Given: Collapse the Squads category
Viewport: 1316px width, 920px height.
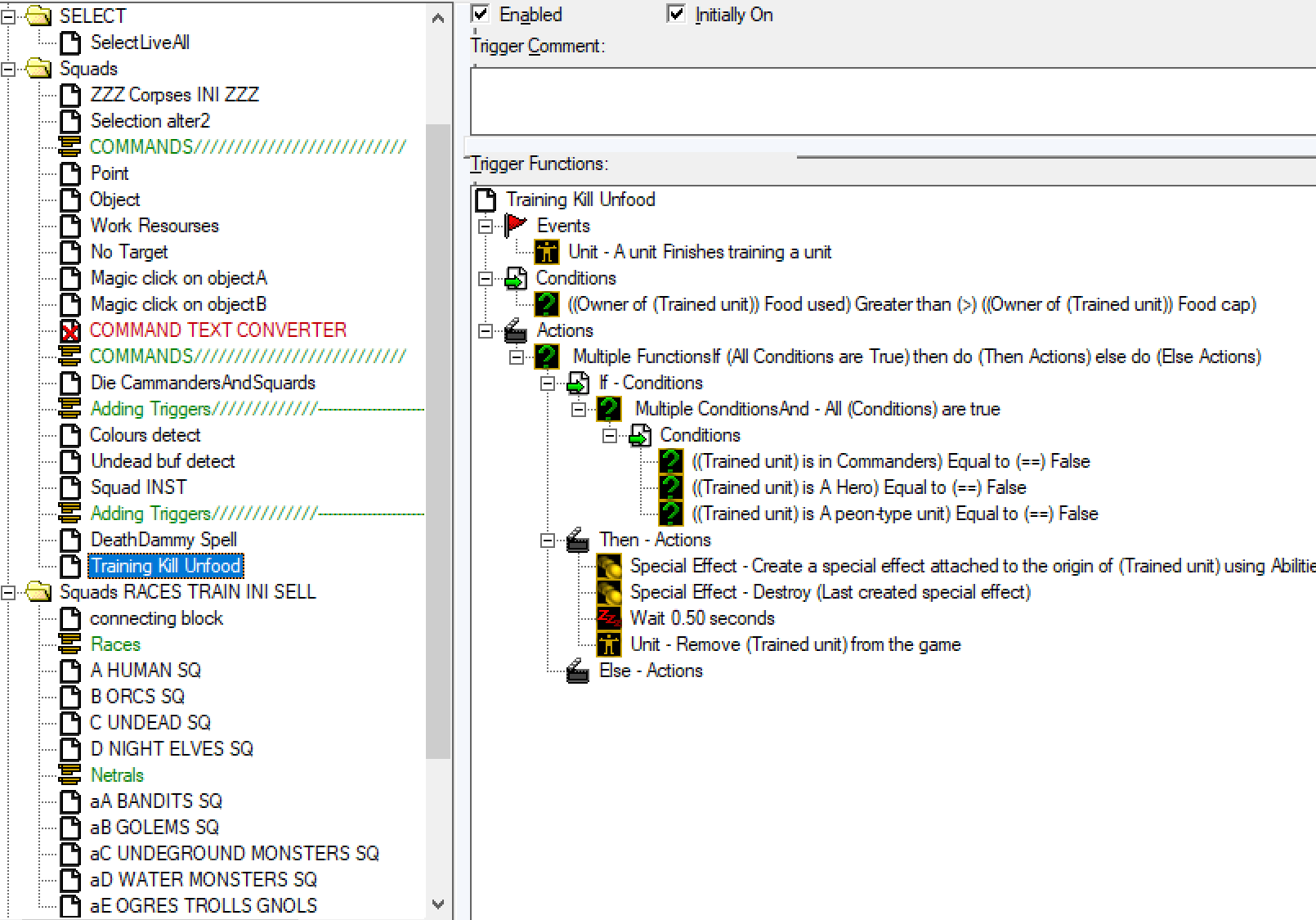Looking at the screenshot, I should [x=8, y=69].
